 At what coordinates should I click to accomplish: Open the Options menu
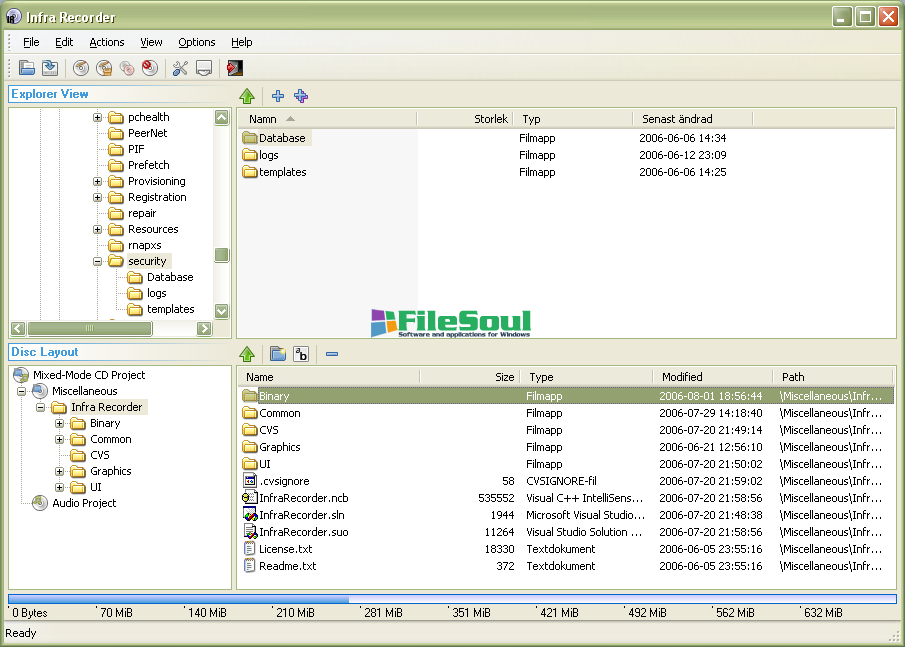coord(196,42)
